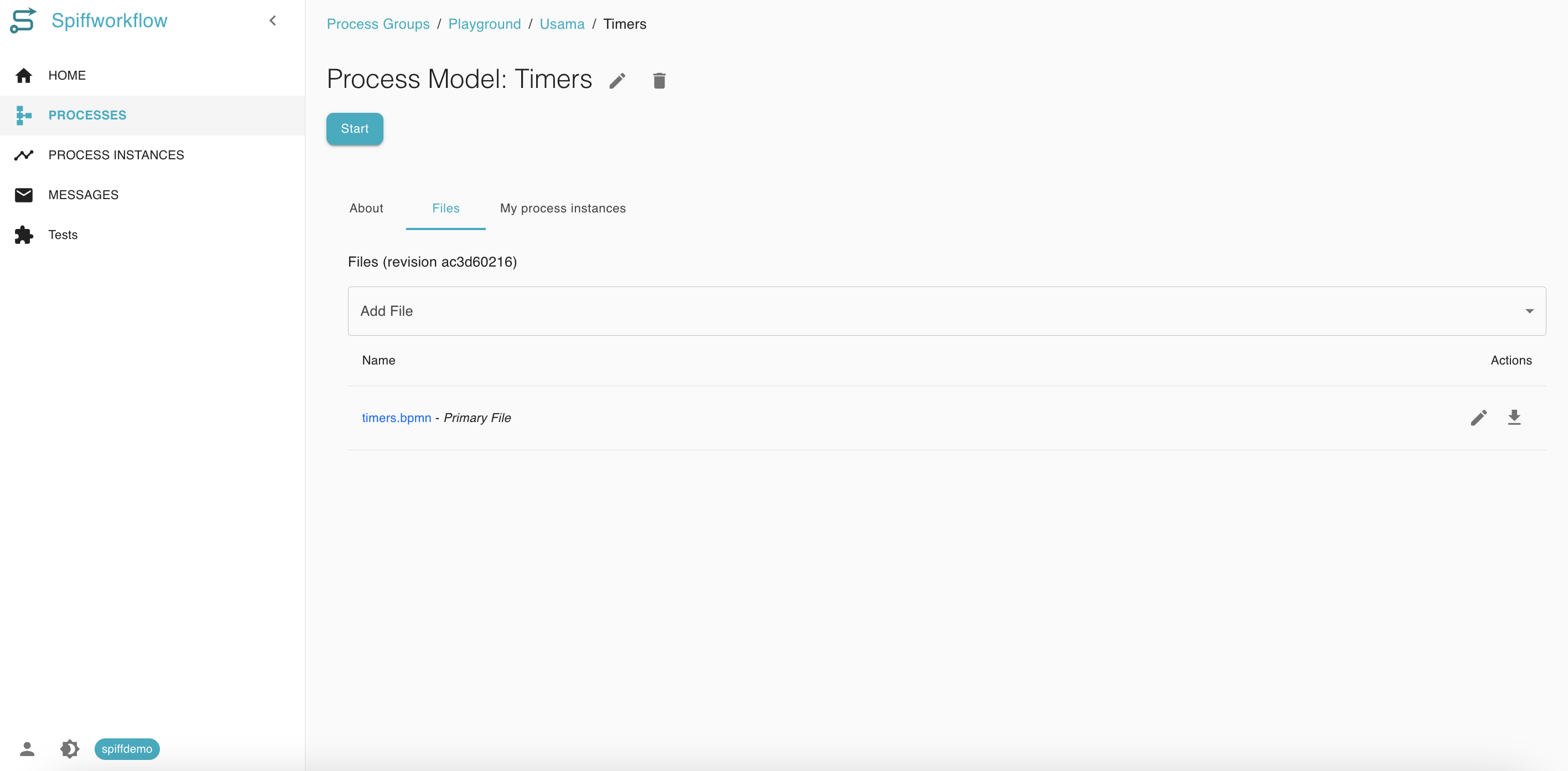This screenshot has width=1568, height=771.
Task: Go to Process Groups breadcrumb
Action: click(378, 24)
